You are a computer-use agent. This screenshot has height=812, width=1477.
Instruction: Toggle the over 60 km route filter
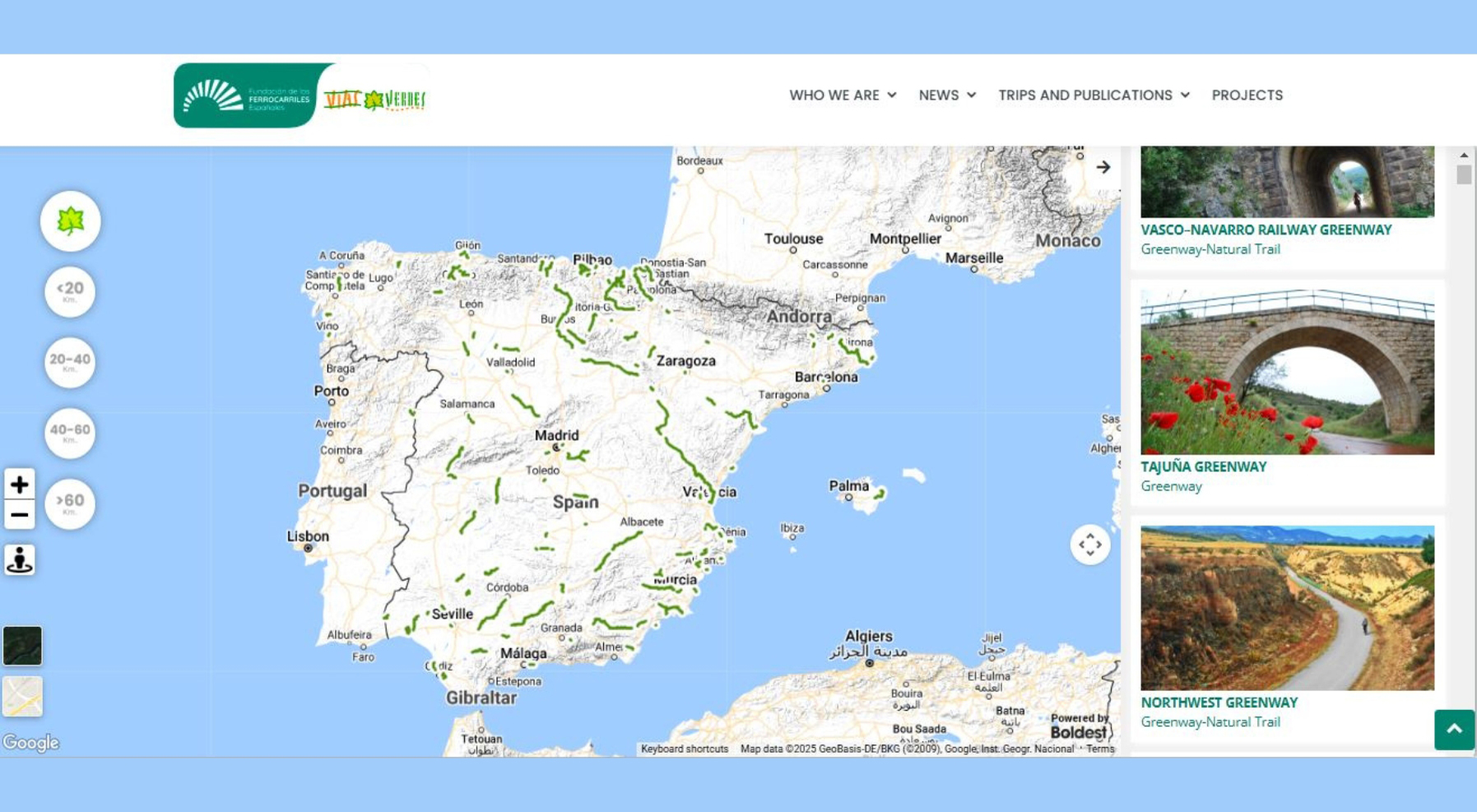(70, 504)
